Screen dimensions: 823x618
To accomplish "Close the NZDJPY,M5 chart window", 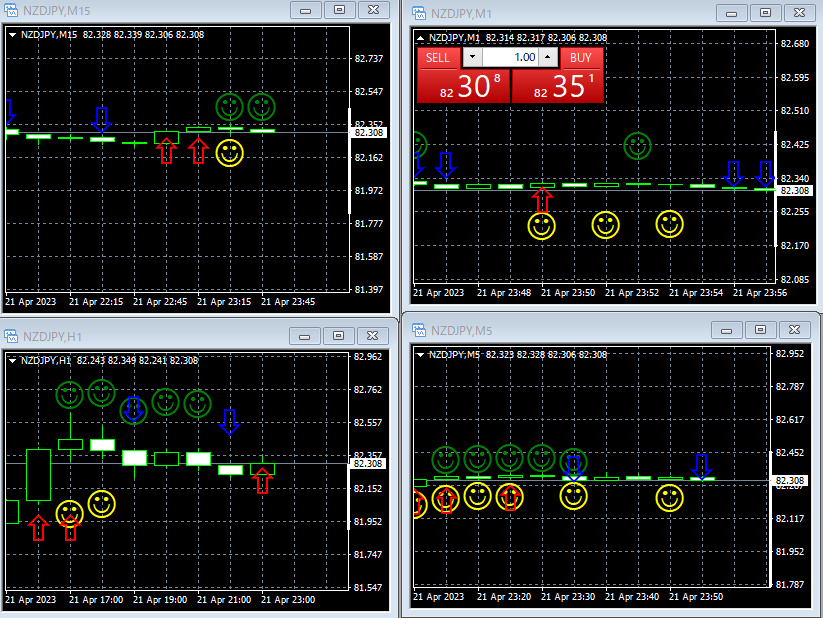I will [795, 330].
